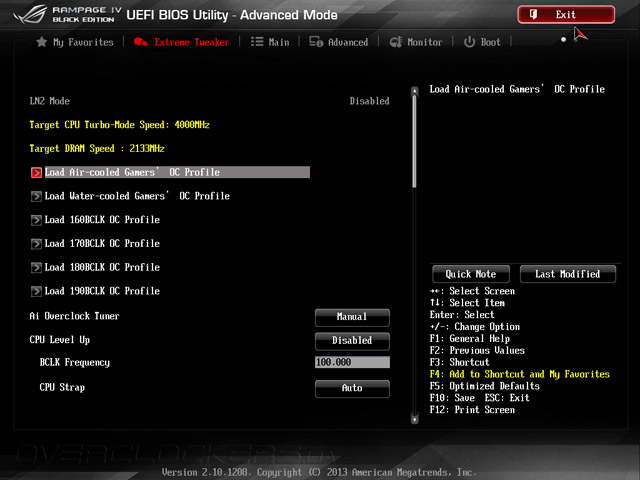Click the scrollbar up arrow

coord(415,91)
